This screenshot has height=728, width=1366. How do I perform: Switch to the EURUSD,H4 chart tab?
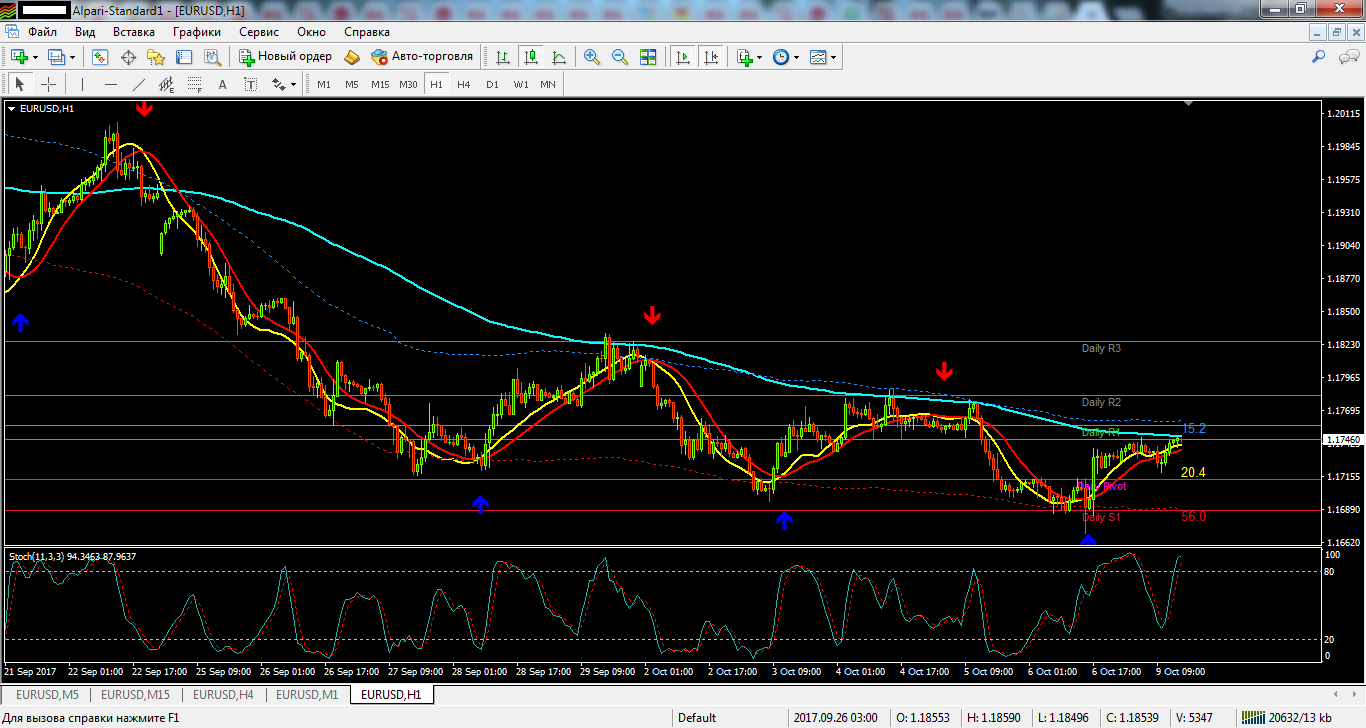pyautogui.click(x=222, y=694)
